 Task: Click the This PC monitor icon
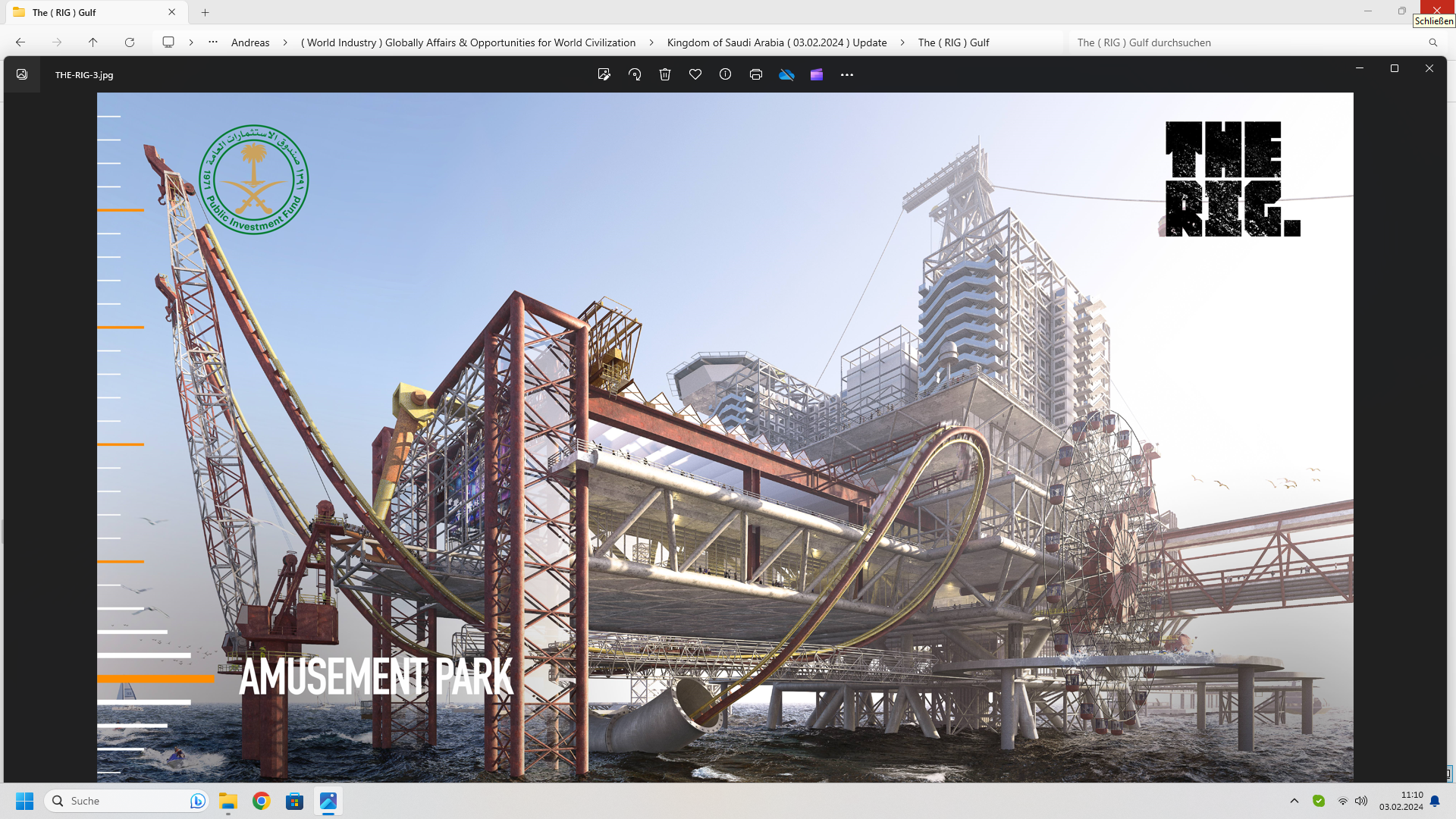(168, 42)
